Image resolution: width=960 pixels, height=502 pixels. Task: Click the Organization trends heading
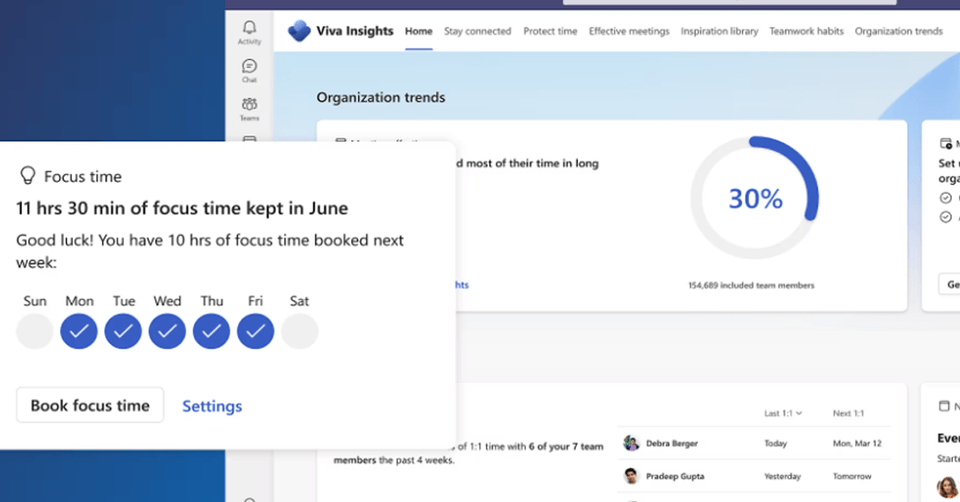(381, 97)
